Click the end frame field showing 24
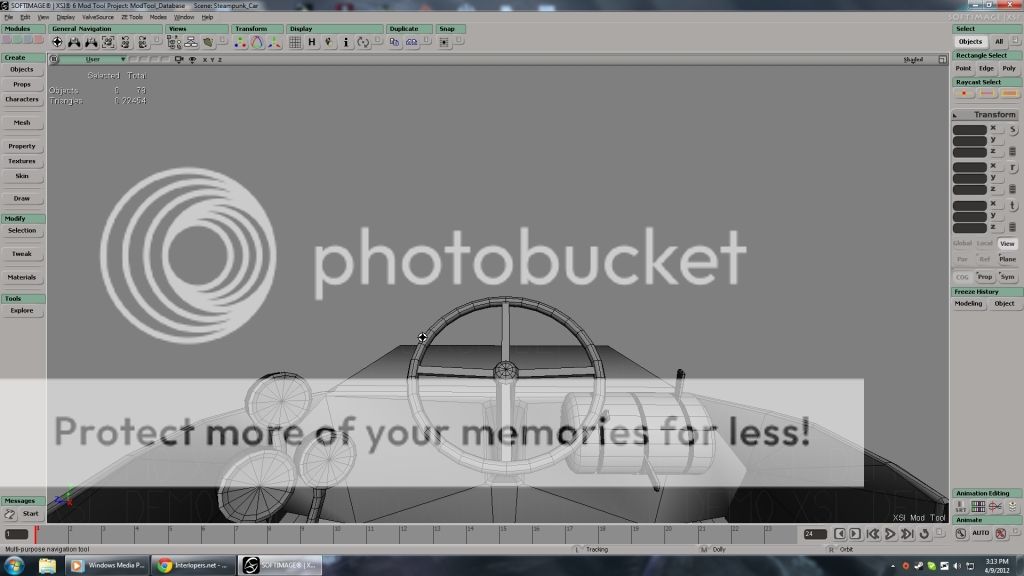1024x576 pixels. [x=814, y=534]
